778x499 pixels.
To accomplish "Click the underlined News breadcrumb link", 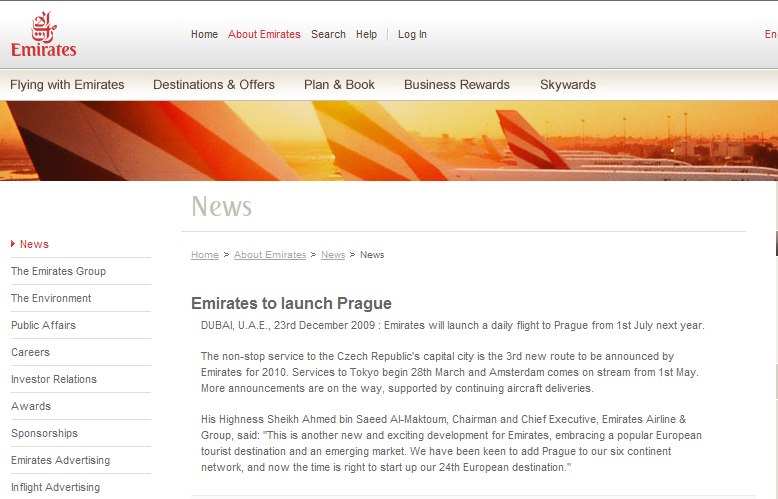I will click(x=333, y=254).
